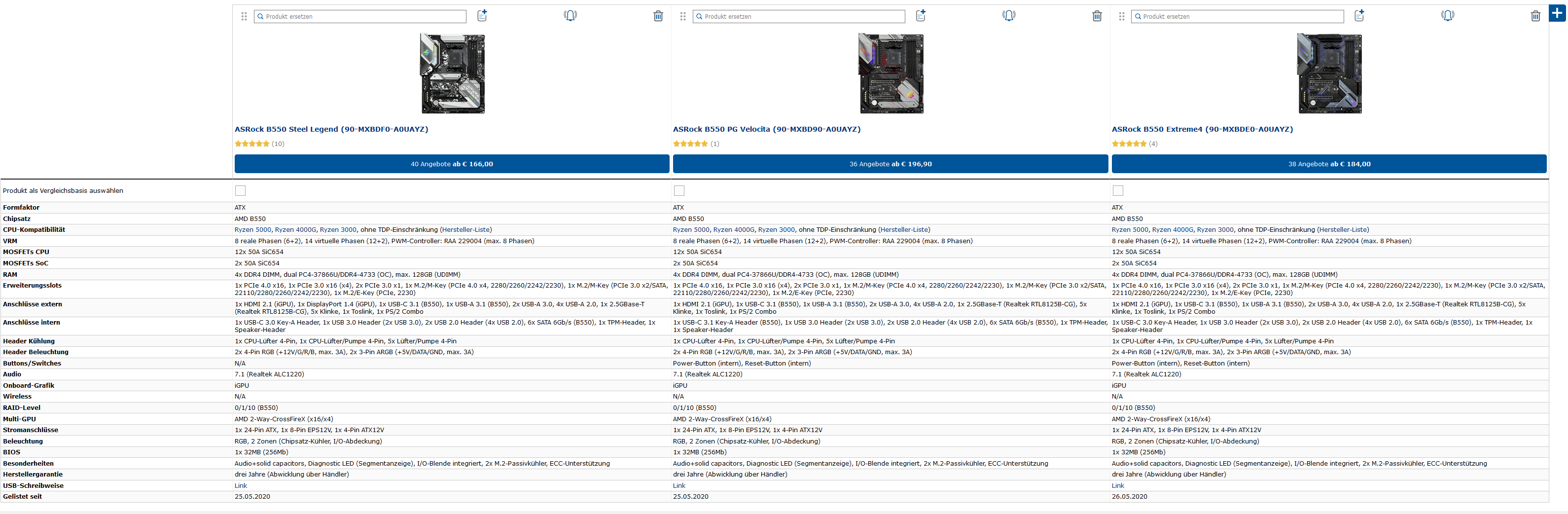
Task: Grab the drag handle of B550 Extreme4 column
Action: [1121, 16]
